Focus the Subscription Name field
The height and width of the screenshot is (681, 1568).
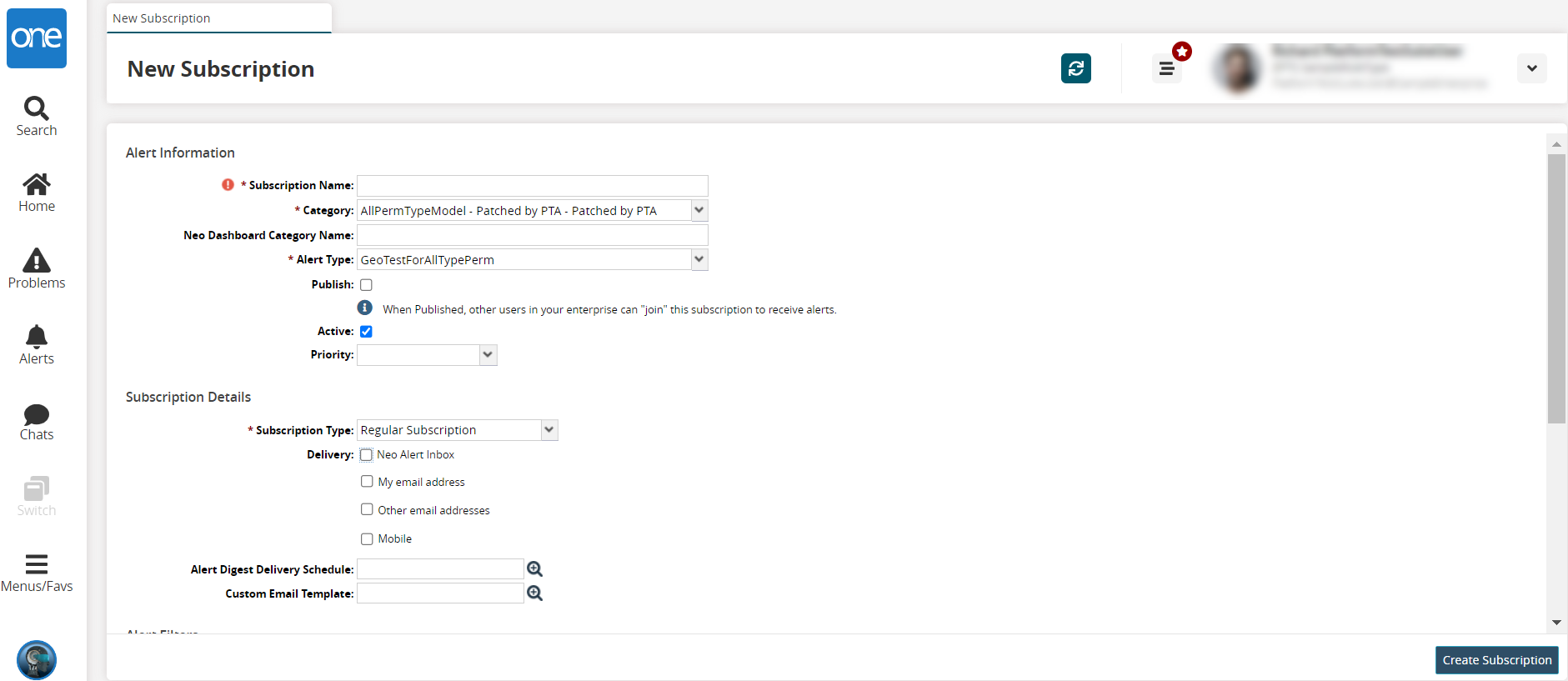[x=533, y=186]
